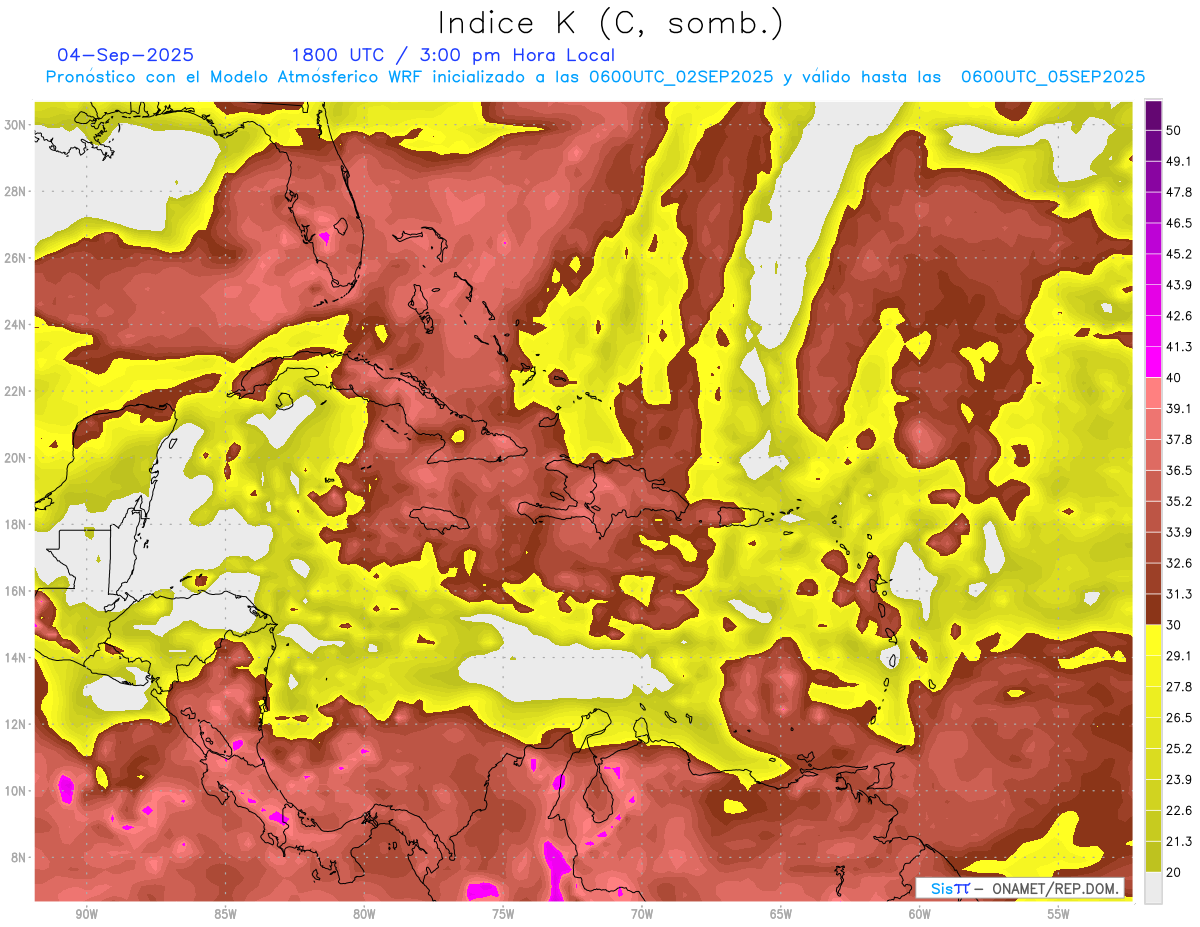The width and height of the screenshot is (1200, 927).
Task: Click the '70W' longitude axis label
Action: coord(642,914)
